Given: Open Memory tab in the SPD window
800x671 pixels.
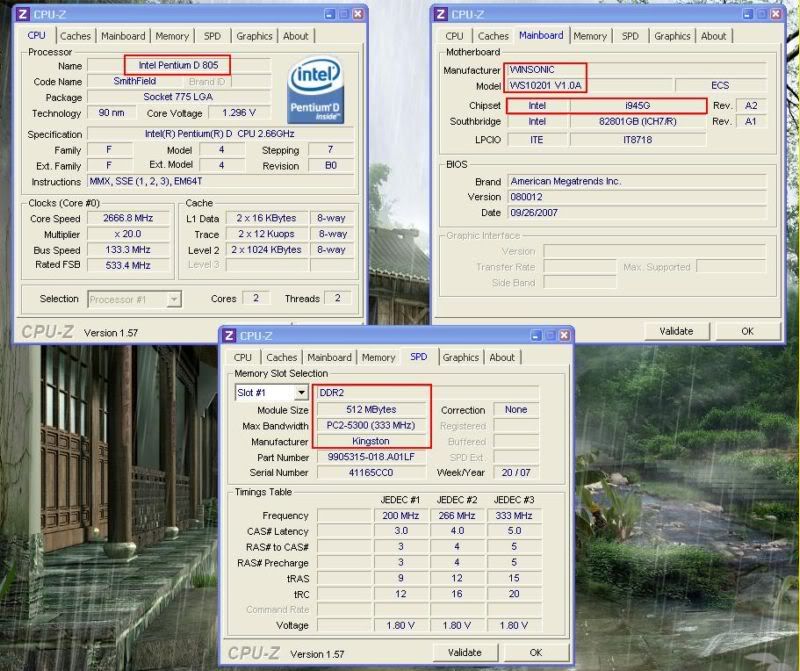Looking at the screenshot, I should pos(379,358).
